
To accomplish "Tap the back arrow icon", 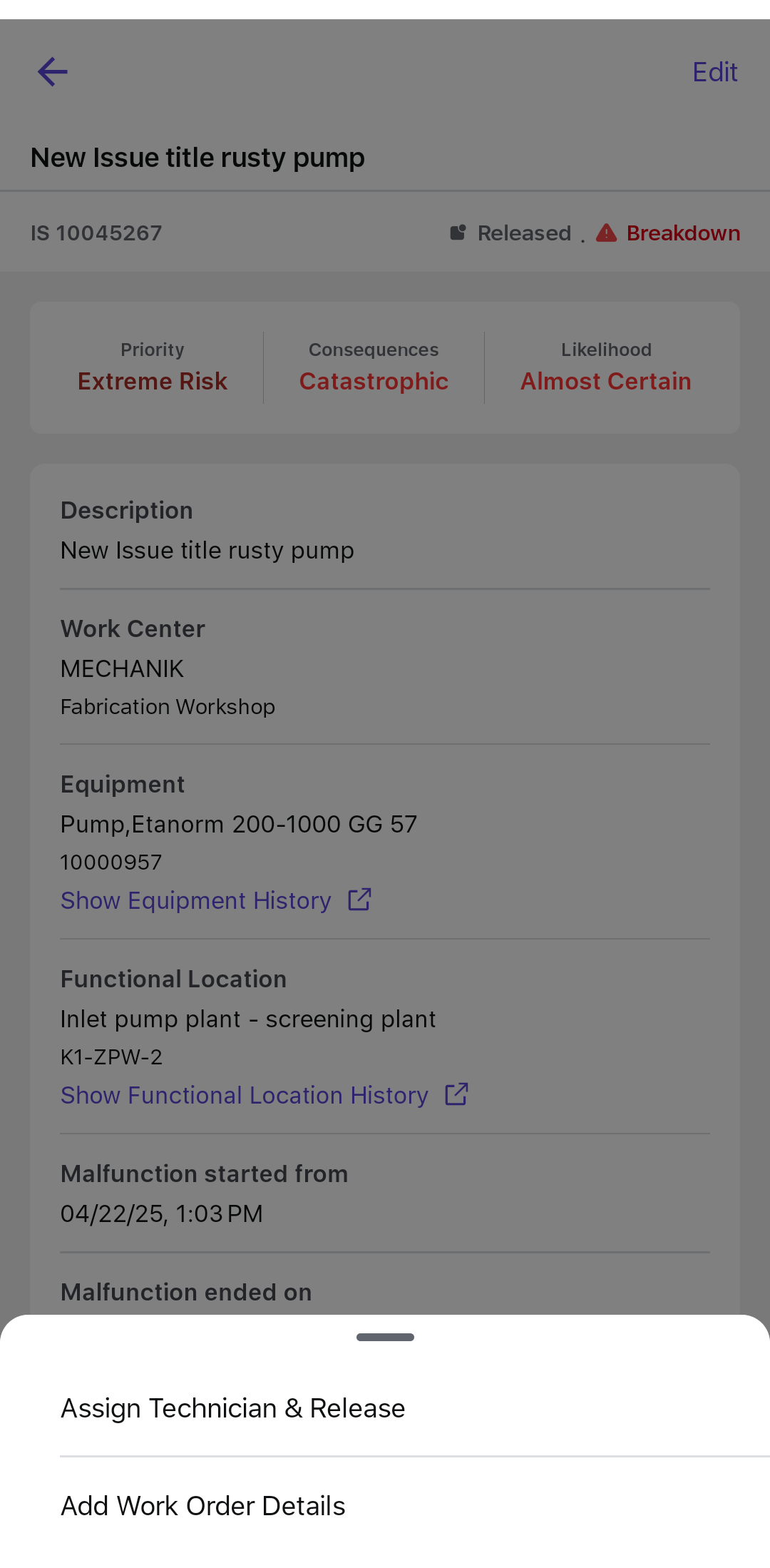I will pyautogui.click(x=53, y=72).
